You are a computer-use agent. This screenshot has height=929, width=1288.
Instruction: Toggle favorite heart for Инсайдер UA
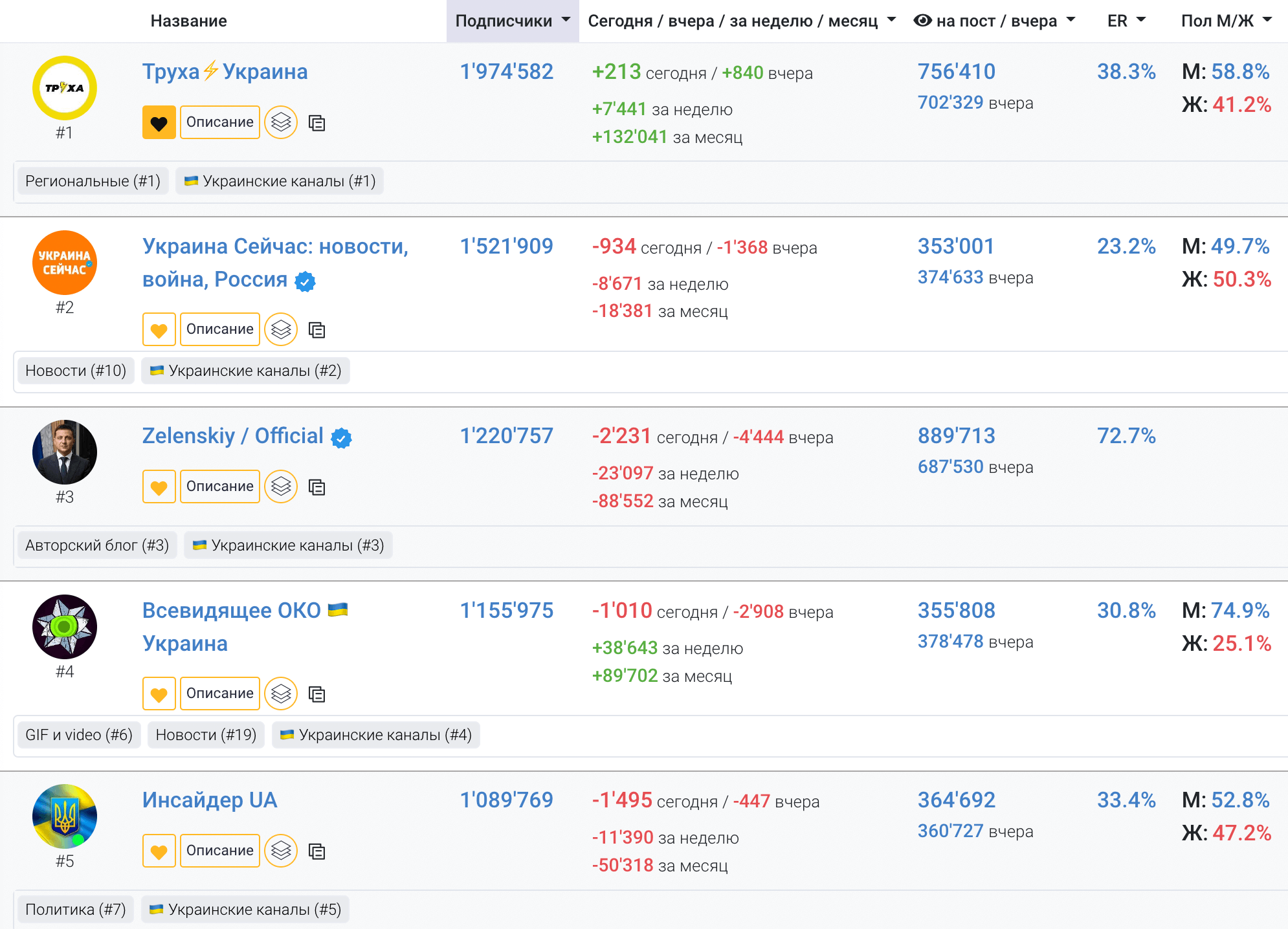coord(159,851)
